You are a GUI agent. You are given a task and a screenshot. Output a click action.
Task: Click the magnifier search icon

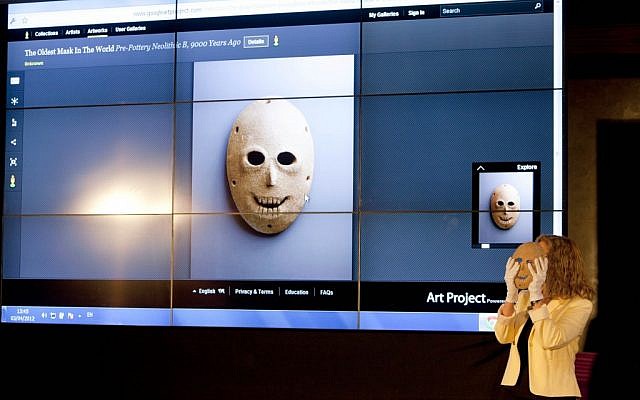coord(538,6)
